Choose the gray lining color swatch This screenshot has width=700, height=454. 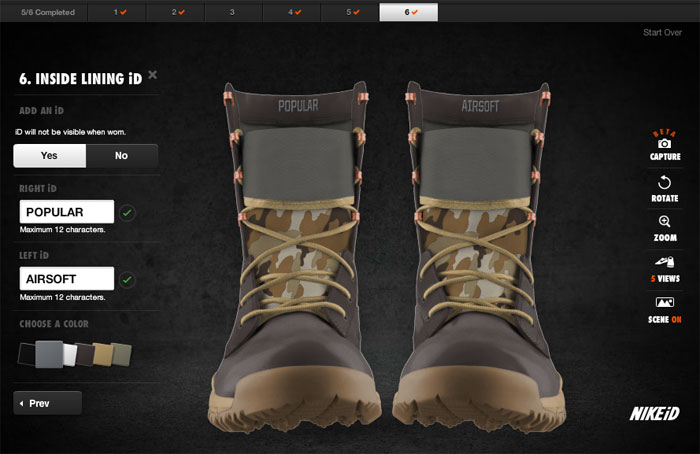point(48,353)
